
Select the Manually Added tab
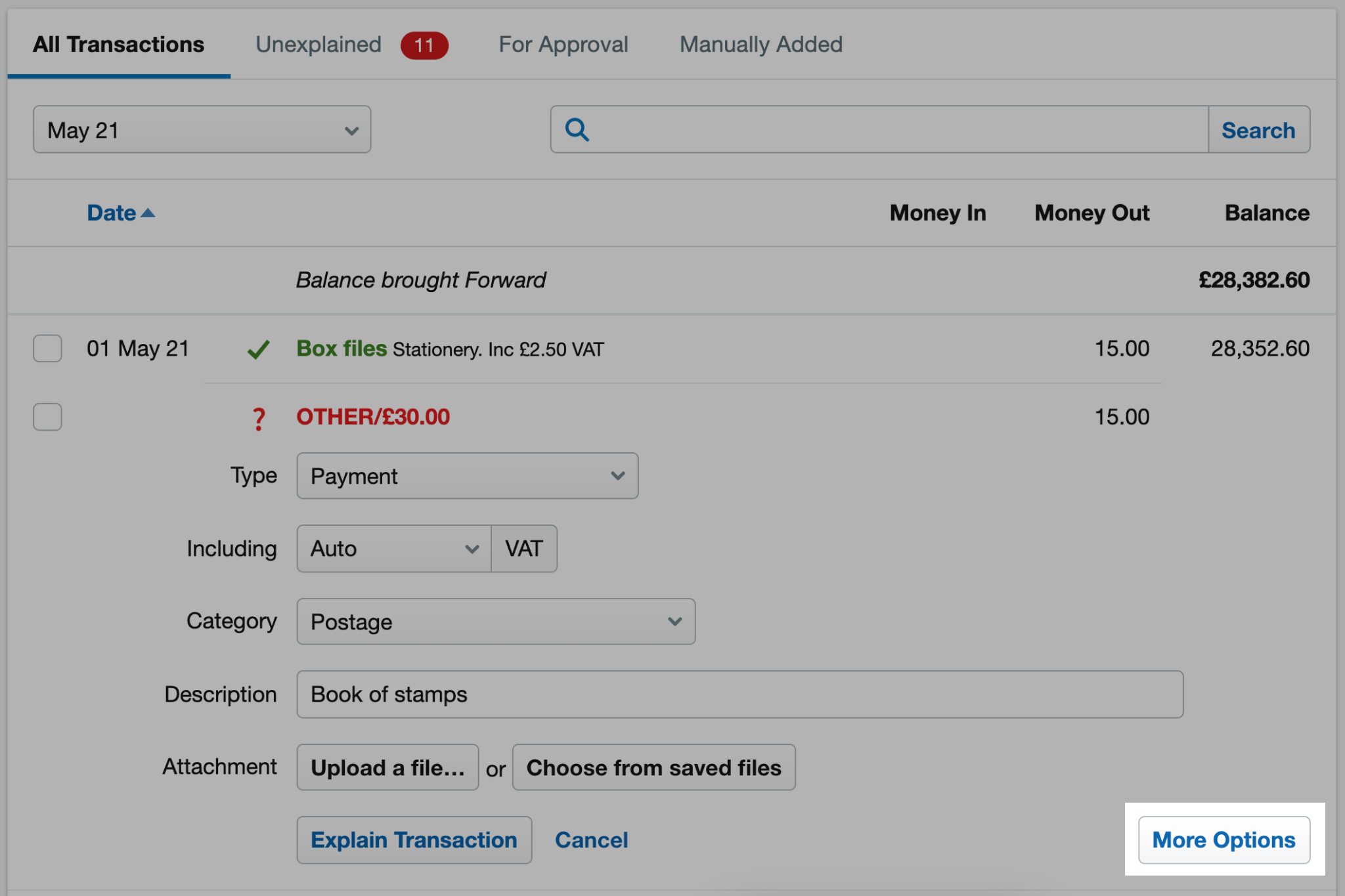click(761, 44)
